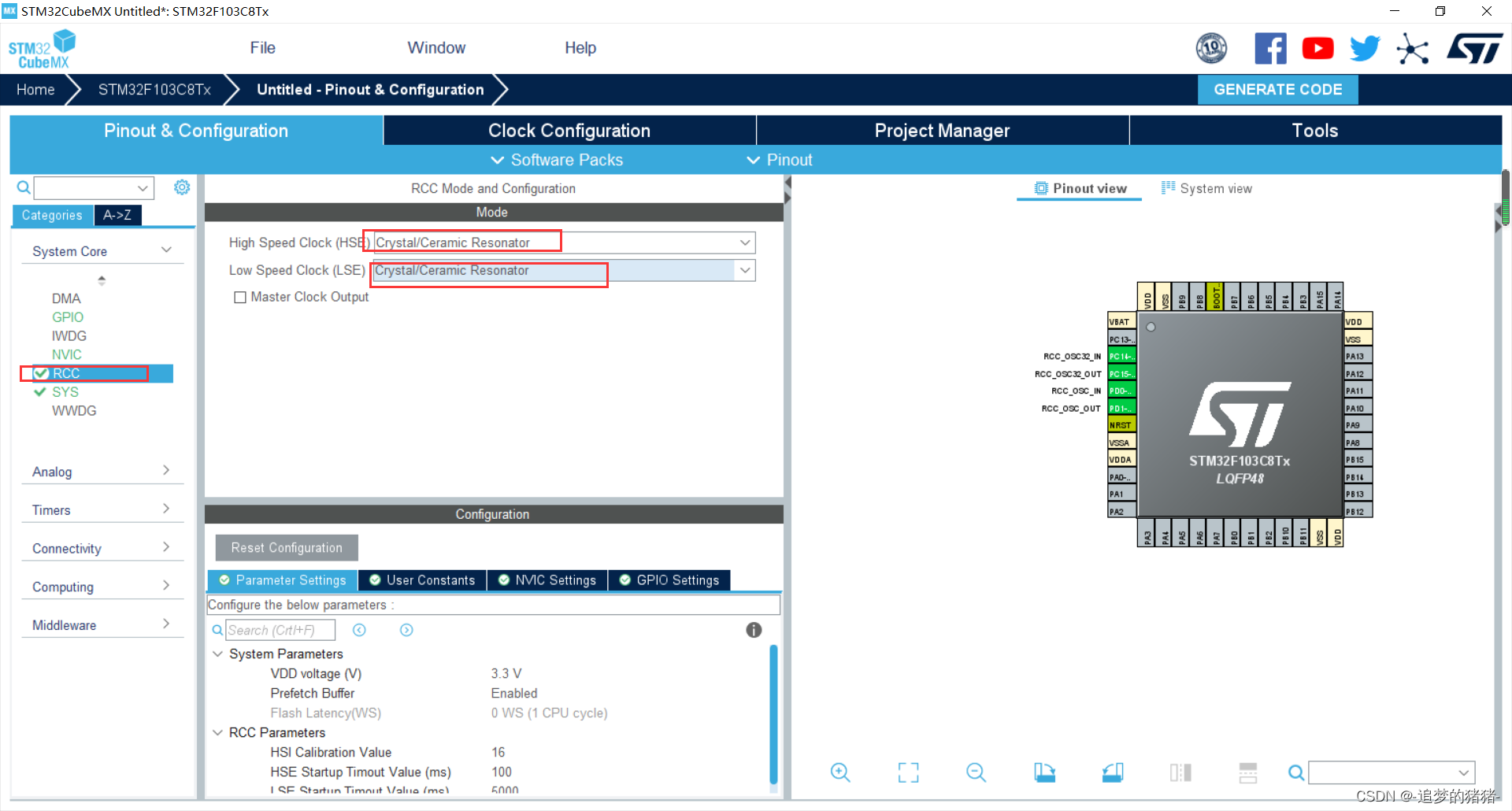Open the ST 10th anniversary badge icon

(1211, 48)
